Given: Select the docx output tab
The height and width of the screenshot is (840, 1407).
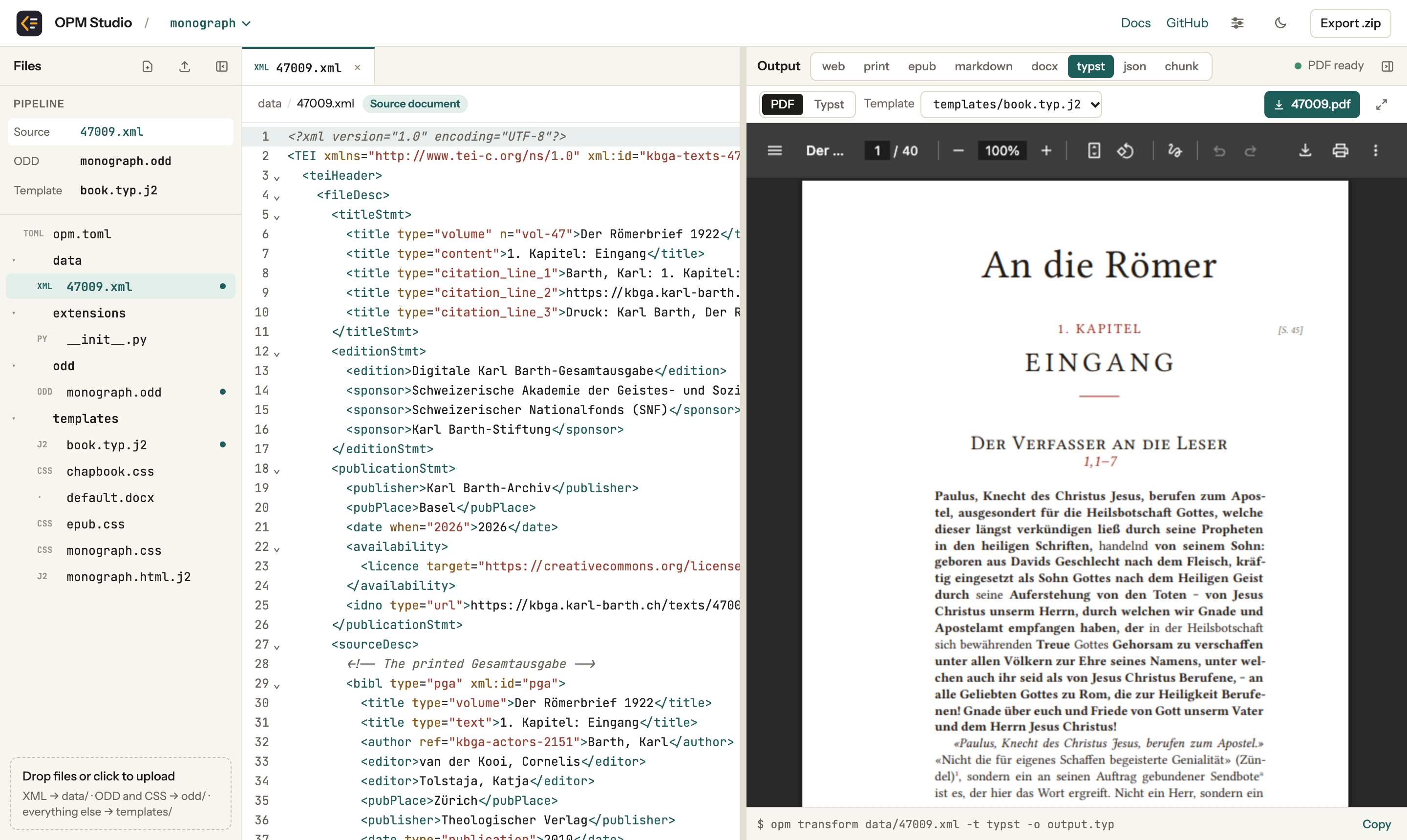Looking at the screenshot, I should click(1044, 66).
